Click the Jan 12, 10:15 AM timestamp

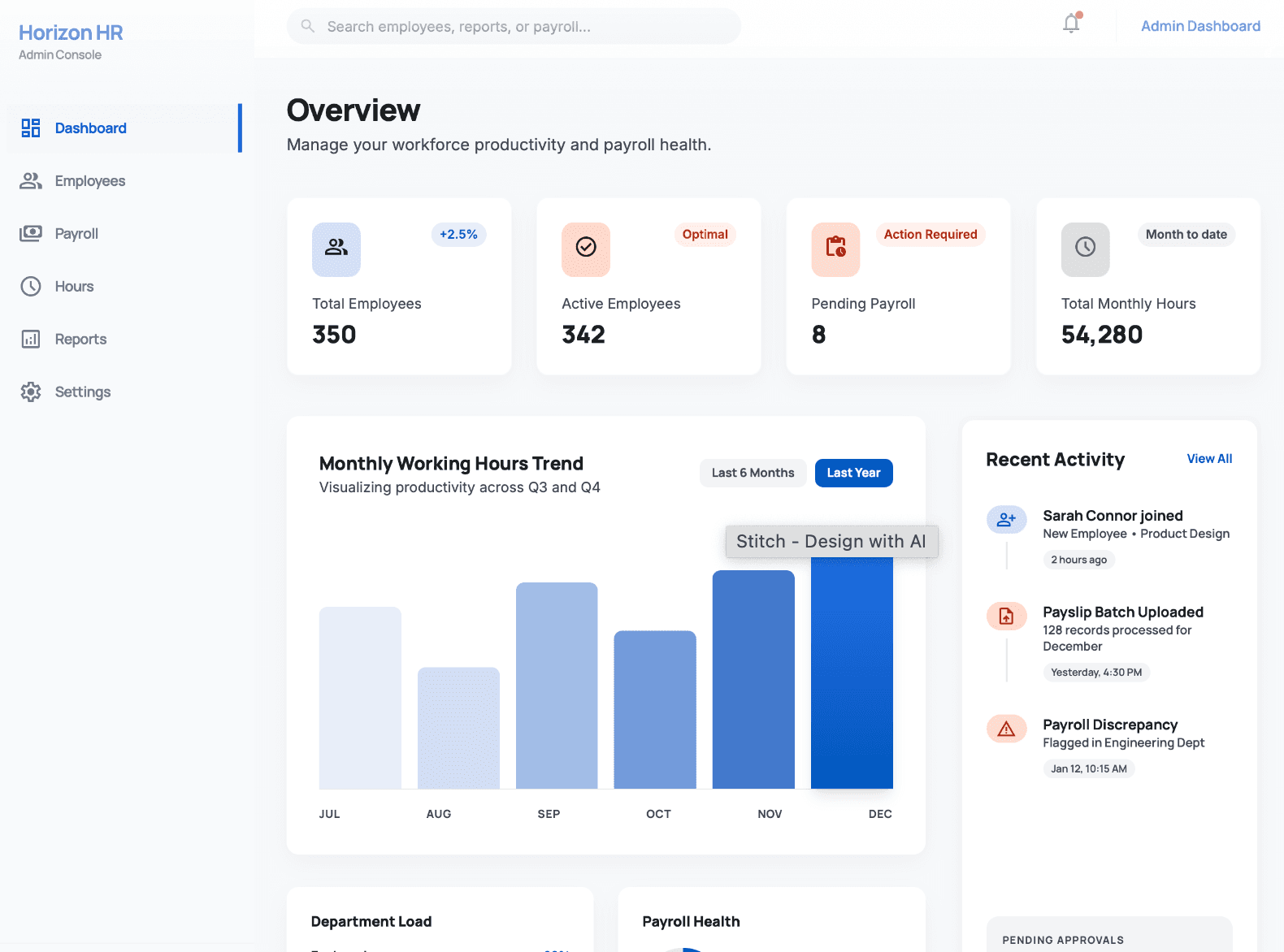(1089, 768)
